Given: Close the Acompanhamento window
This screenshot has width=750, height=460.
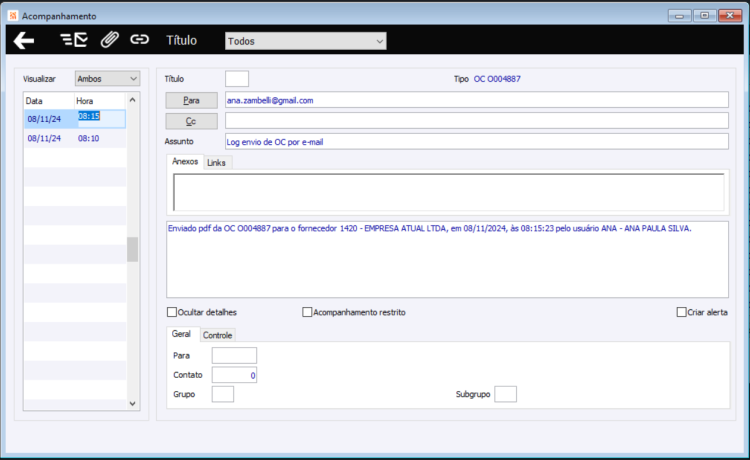Looking at the screenshot, I should click(x=730, y=16).
